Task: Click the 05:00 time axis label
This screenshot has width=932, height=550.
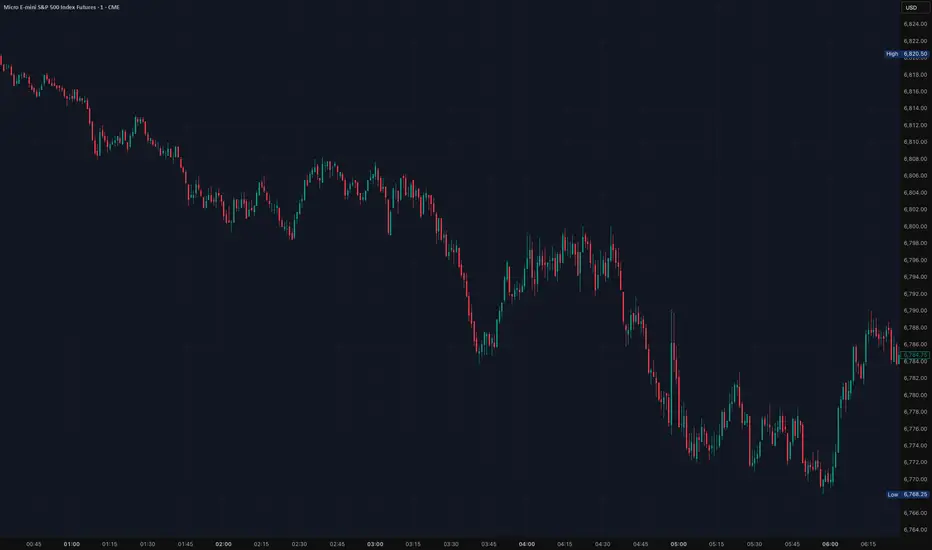Action: [678, 544]
